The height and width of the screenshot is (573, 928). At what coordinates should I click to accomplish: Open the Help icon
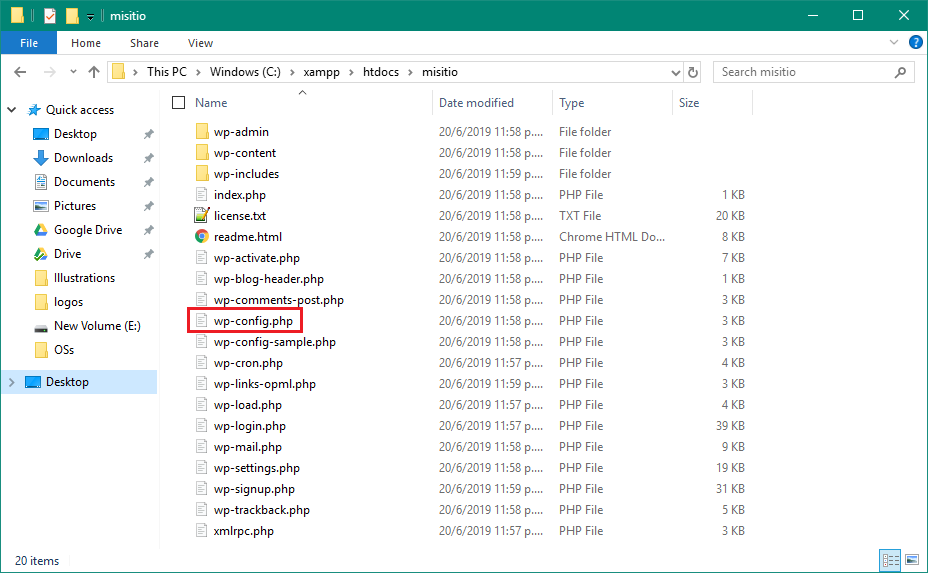point(915,42)
